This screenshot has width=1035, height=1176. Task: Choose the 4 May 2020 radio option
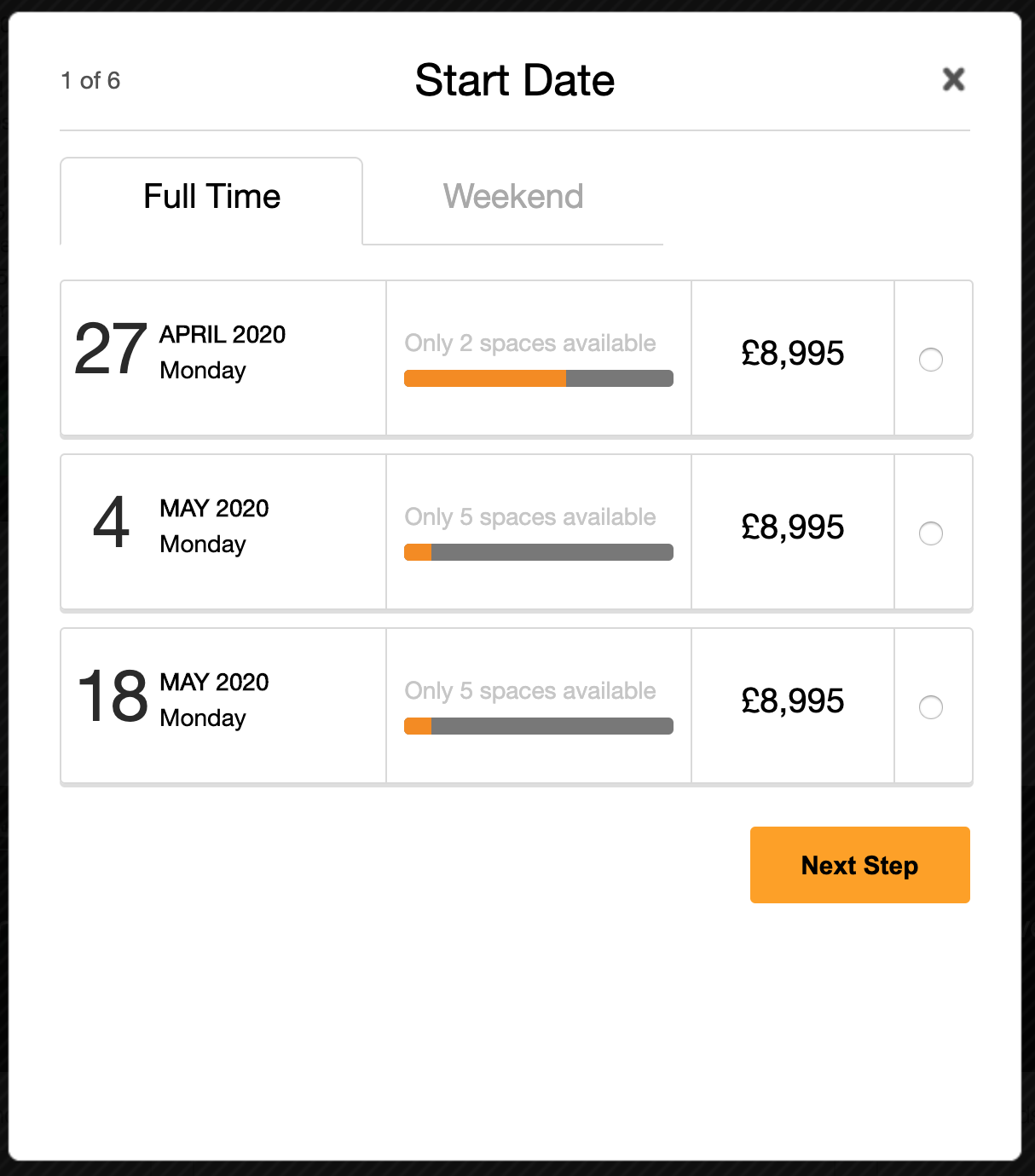[x=931, y=533]
